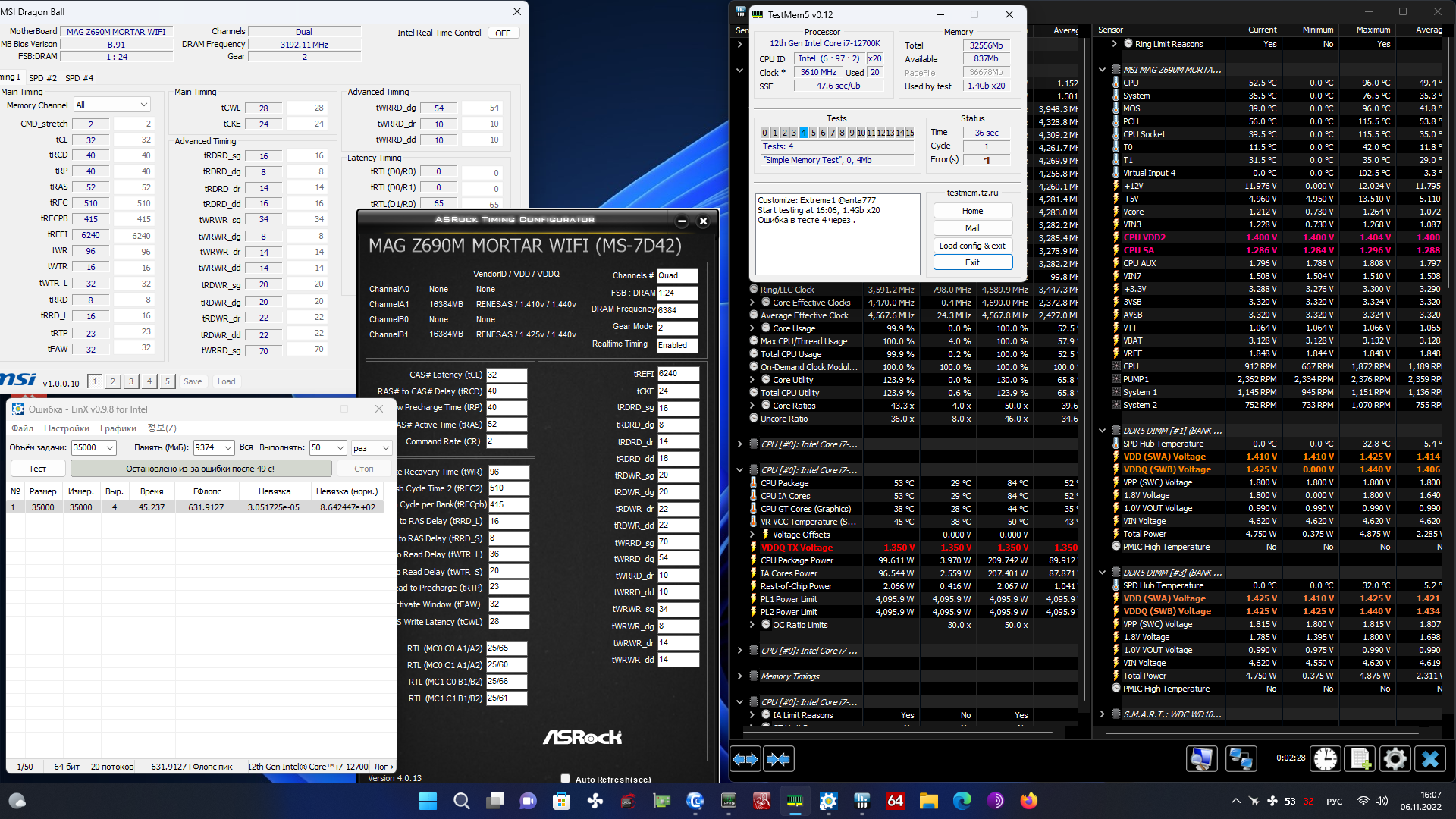
Task: Click HWiNFO expand columns arrows icon
Action: click(745, 759)
